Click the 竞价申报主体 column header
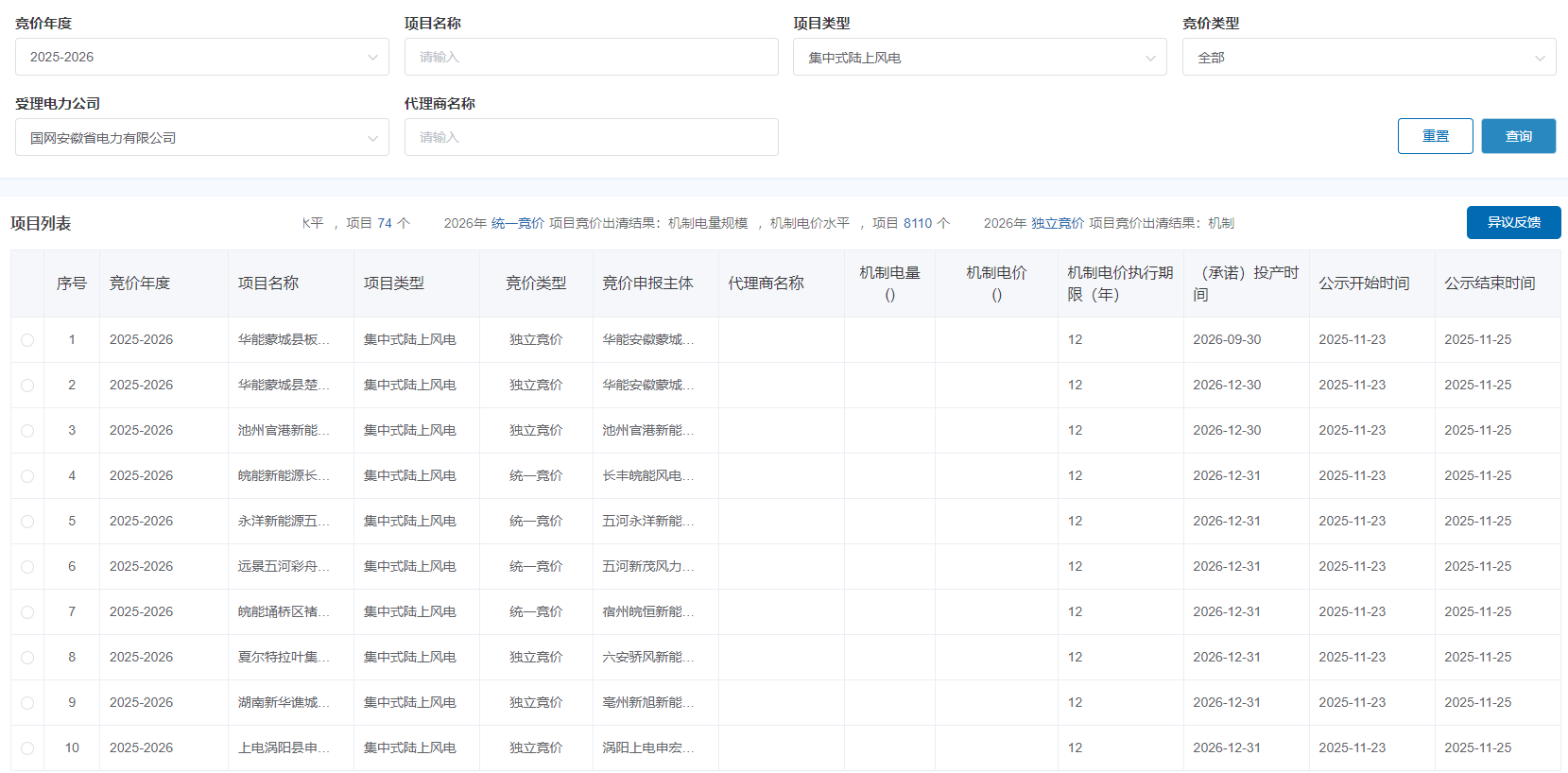 coord(647,283)
